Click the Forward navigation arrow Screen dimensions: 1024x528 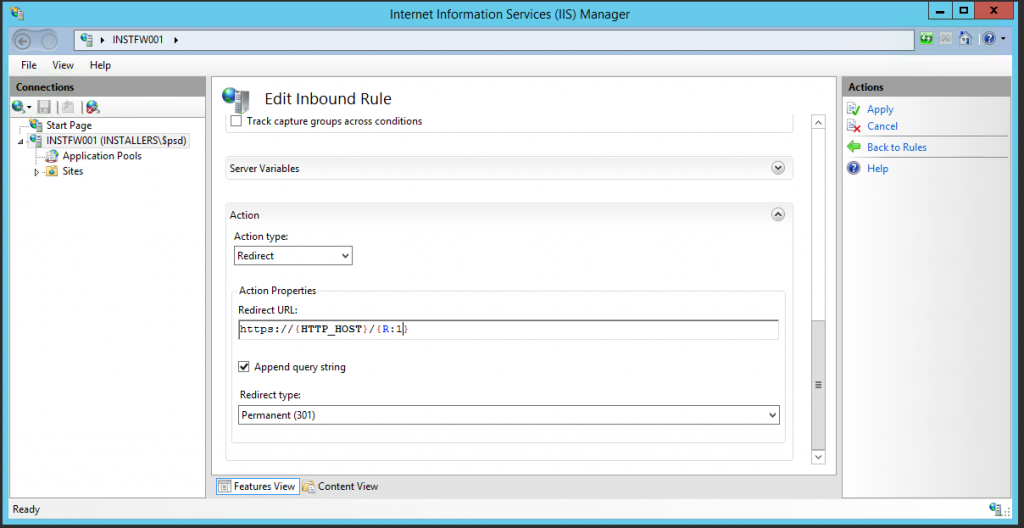(x=49, y=41)
